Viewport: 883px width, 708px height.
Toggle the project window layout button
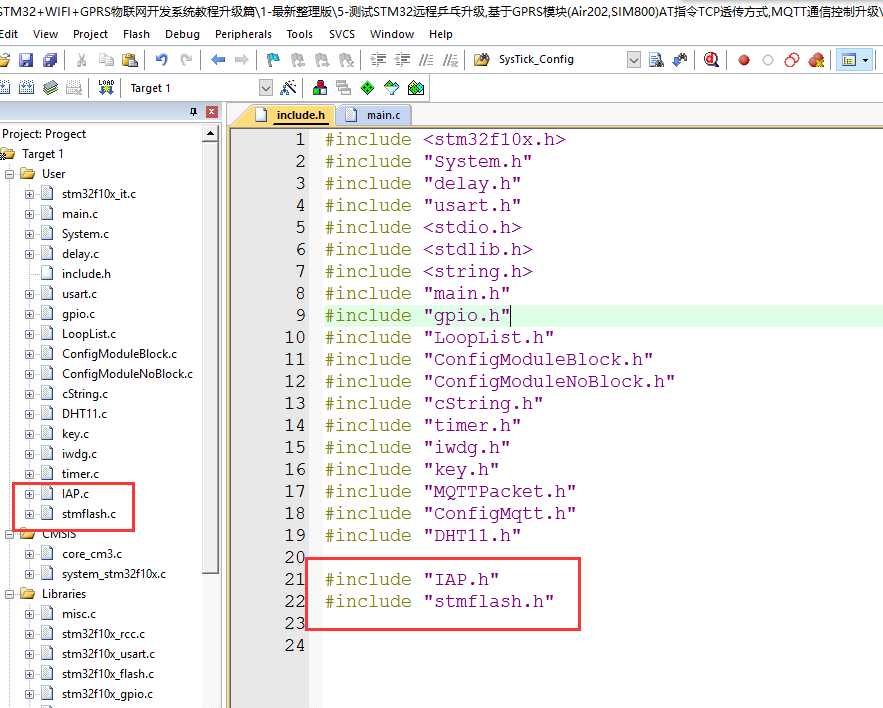[x=849, y=60]
